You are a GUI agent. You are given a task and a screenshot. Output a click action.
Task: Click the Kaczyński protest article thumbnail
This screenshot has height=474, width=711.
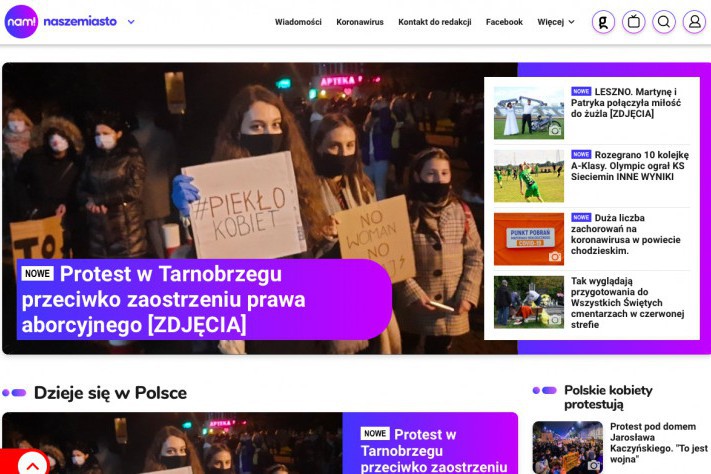coord(567,447)
